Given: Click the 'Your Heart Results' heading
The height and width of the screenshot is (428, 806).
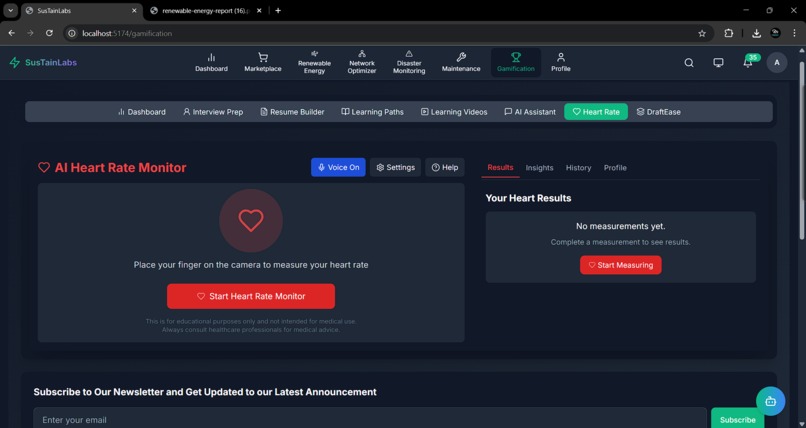Looking at the screenshot, I should (x=528, y=198).
